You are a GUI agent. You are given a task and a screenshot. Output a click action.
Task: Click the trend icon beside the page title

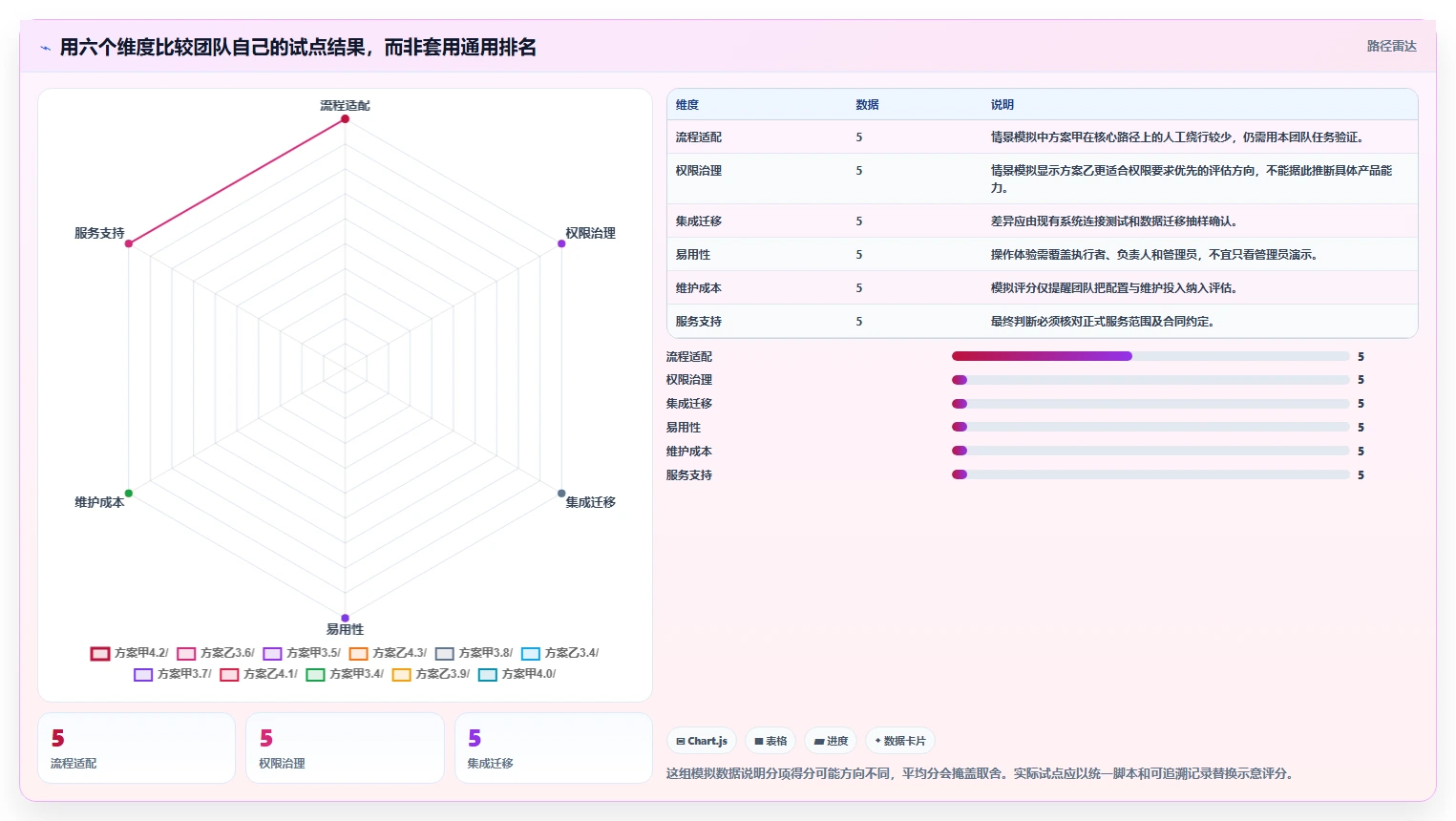click(45, 48)
